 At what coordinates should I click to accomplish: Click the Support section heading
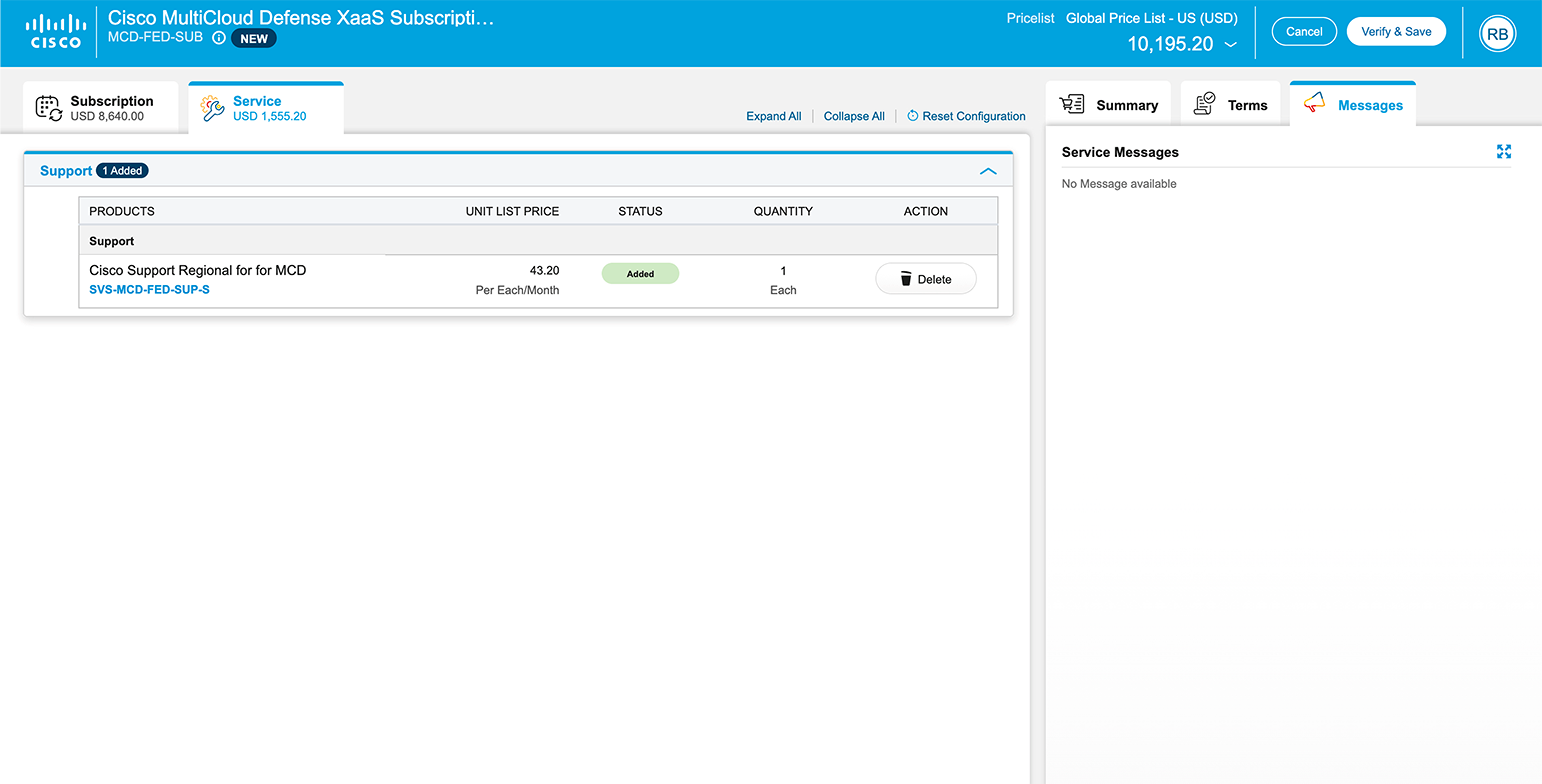point(66,171)
